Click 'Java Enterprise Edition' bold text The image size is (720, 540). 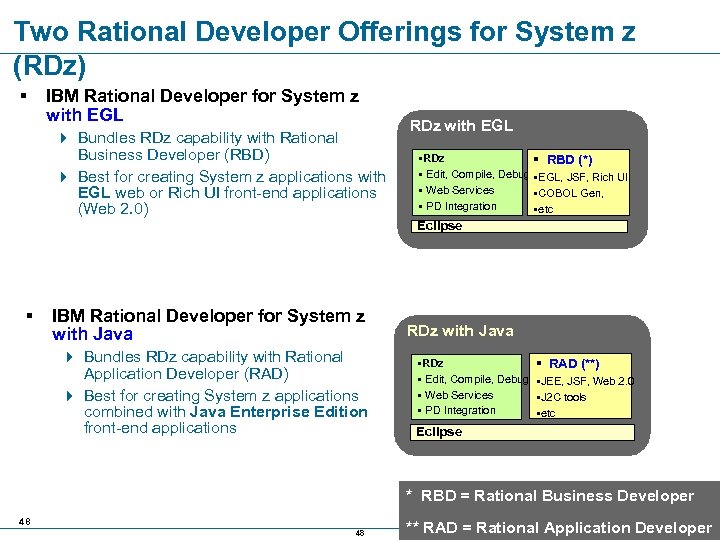point(278,411)
